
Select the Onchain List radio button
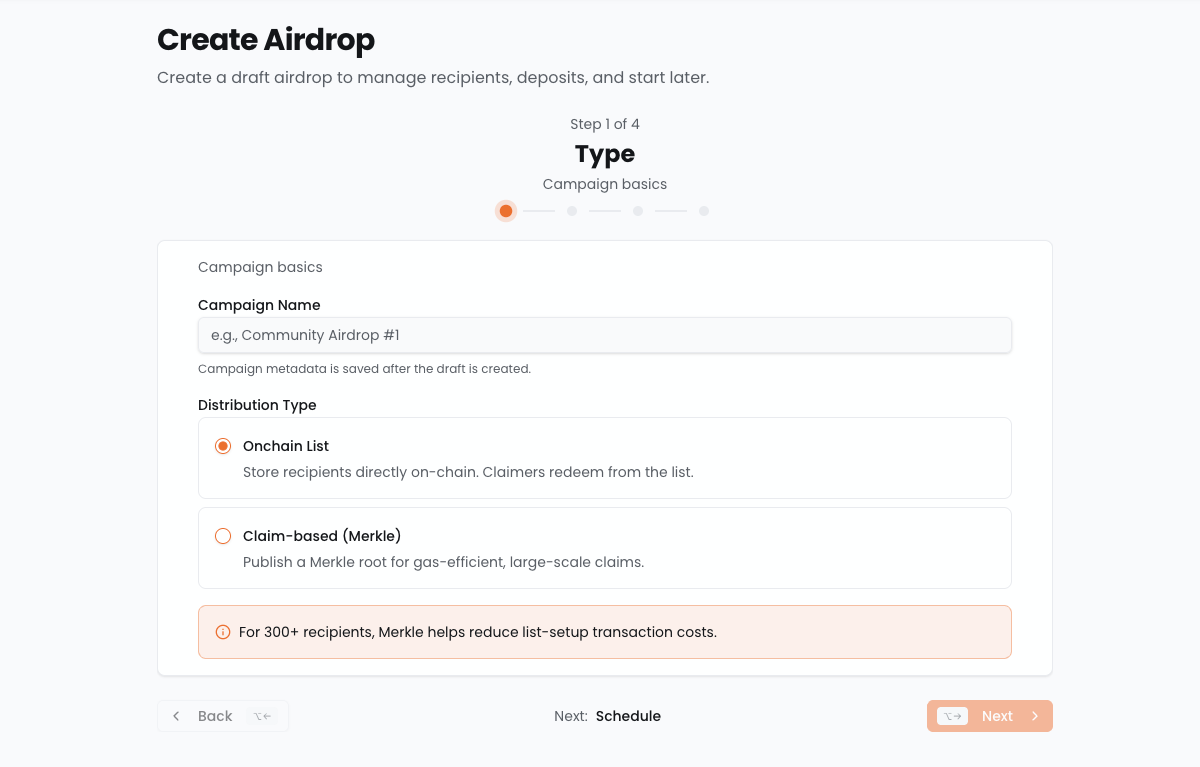[x=223, y=446]
